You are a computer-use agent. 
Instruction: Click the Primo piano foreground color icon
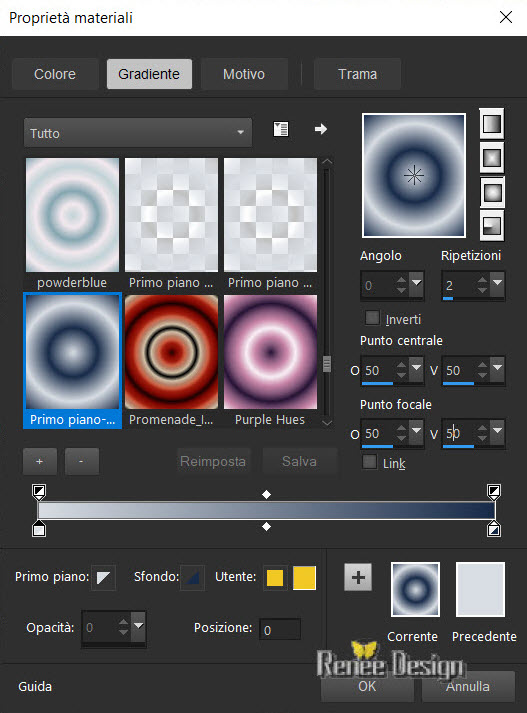tap(103, 577)
